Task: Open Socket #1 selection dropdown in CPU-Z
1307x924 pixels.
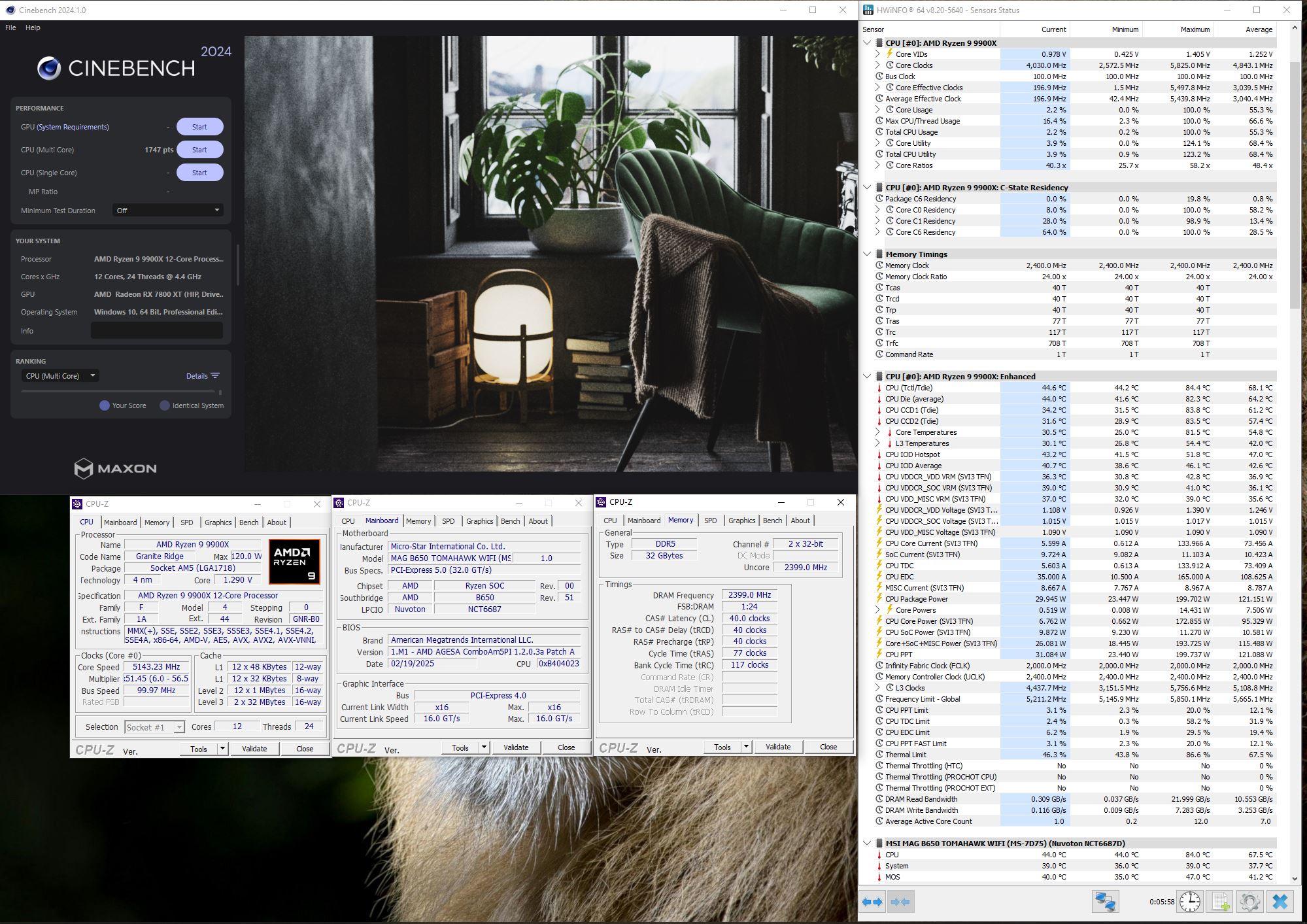Action: 155,727
